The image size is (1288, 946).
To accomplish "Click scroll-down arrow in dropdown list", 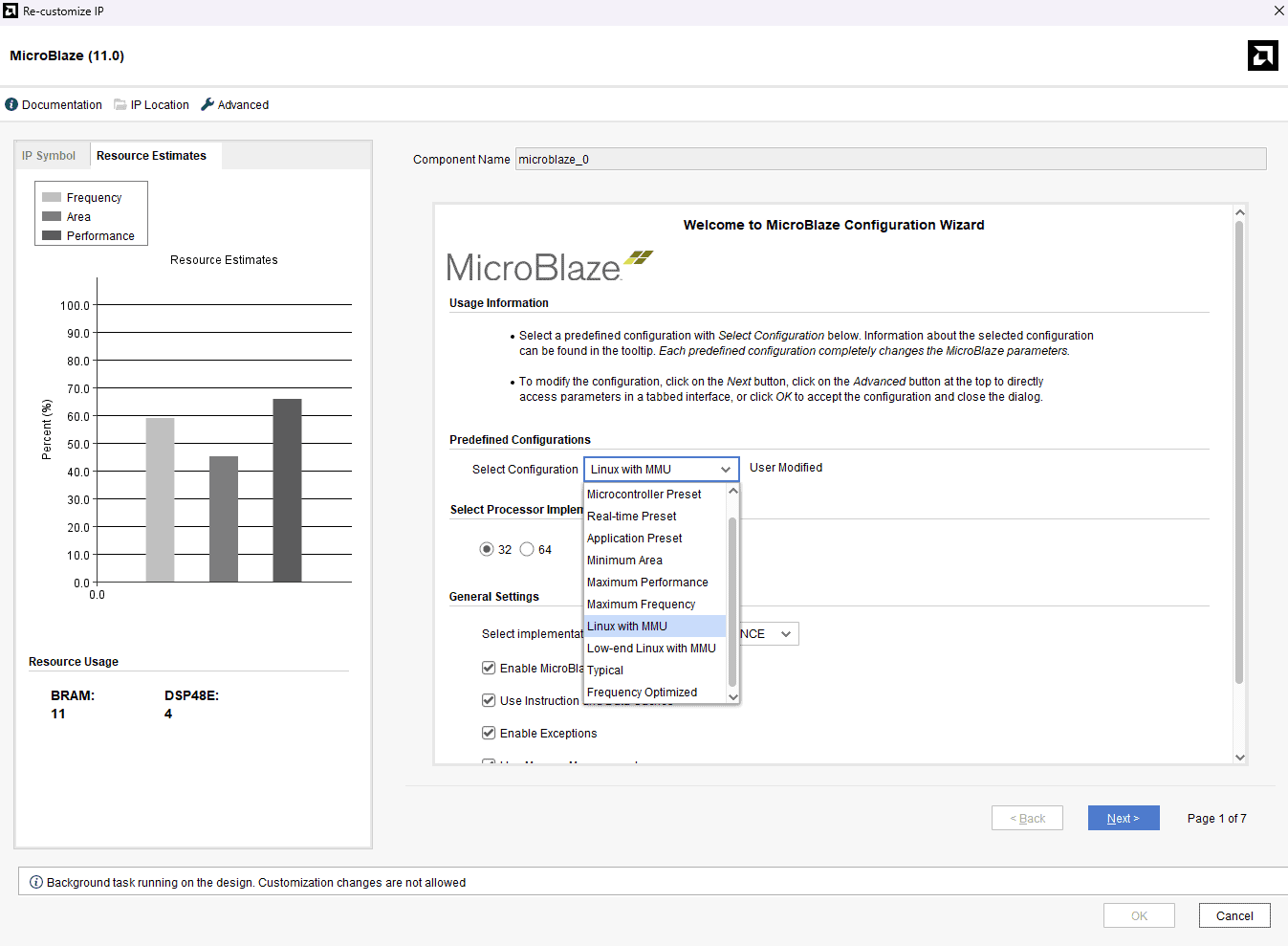I will coord(733,696).
